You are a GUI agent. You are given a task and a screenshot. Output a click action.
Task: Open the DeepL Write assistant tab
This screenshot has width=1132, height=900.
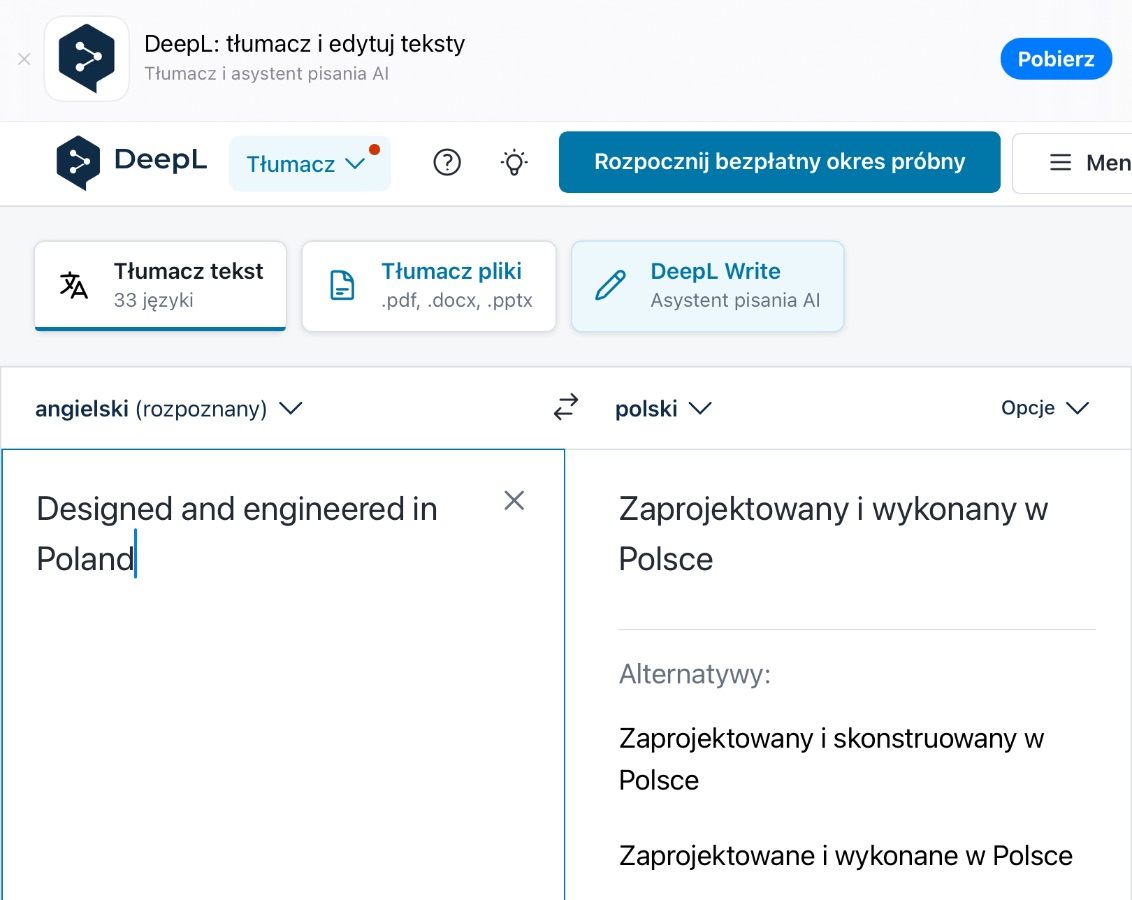[x=708, y=286]
